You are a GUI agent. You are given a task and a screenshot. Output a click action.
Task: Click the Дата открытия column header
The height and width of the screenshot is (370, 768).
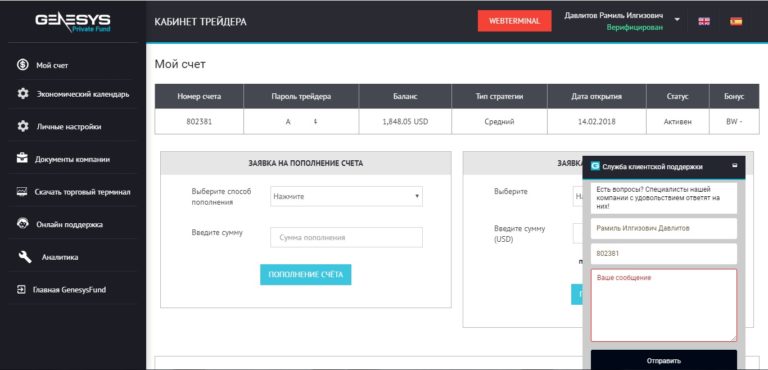coord(597,97)
